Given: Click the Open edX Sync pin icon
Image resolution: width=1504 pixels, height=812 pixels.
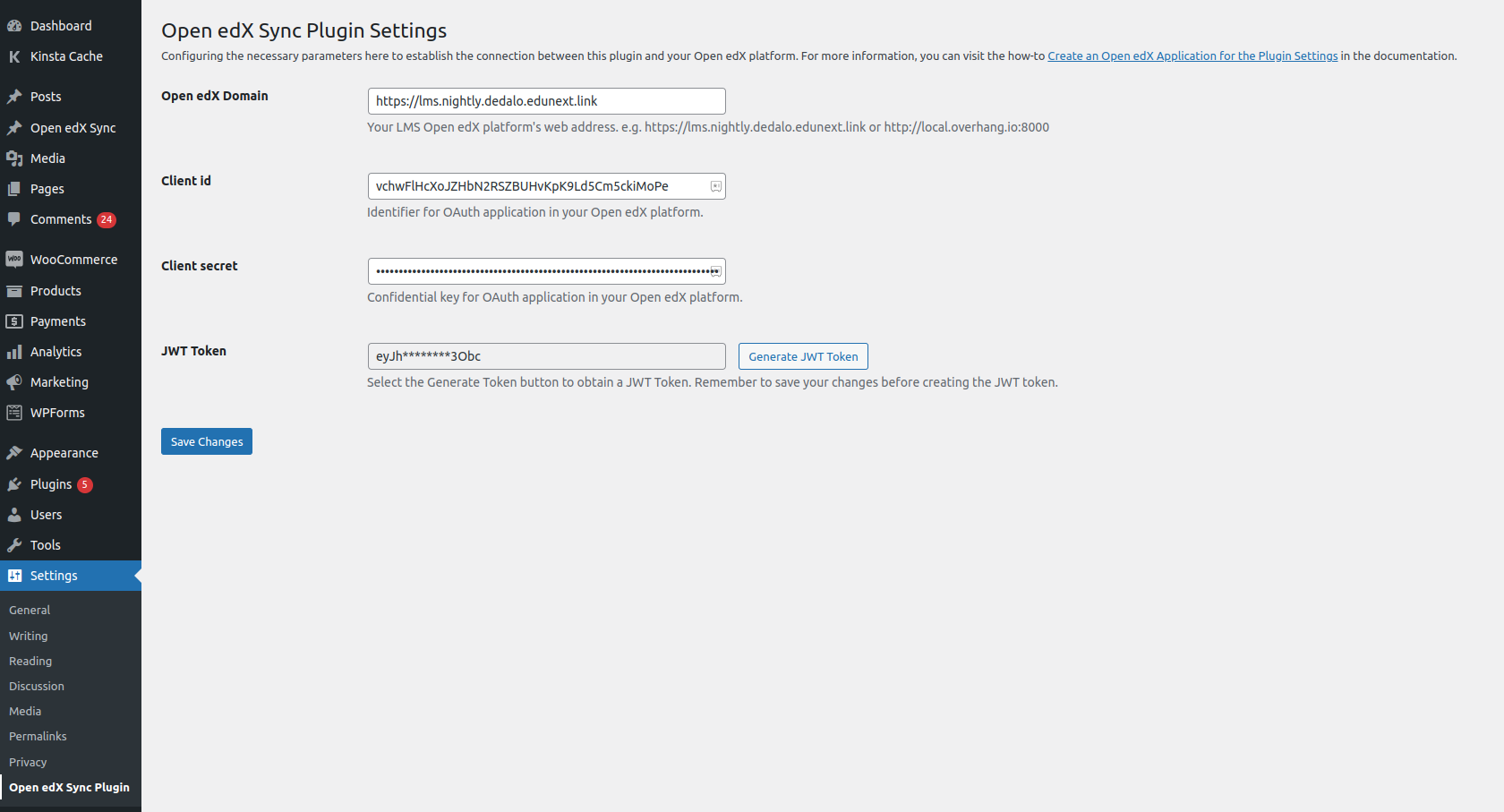Looking at the screenshot, I should [14, 128].
